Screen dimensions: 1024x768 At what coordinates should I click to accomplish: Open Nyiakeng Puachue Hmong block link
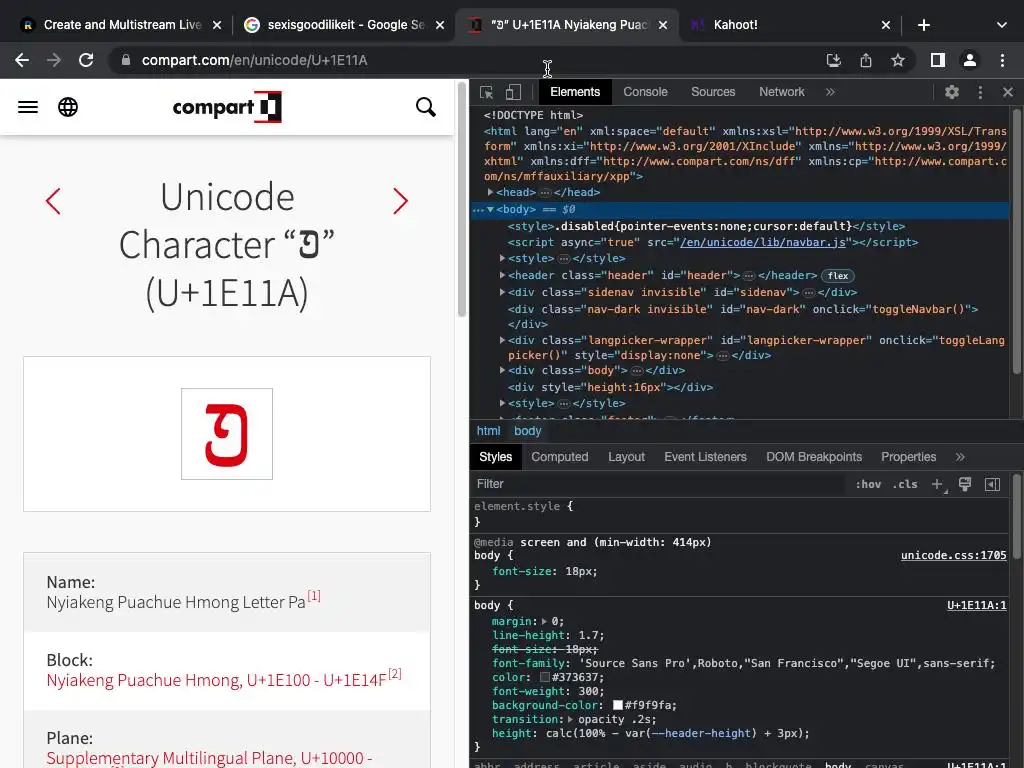coord(217,680)
